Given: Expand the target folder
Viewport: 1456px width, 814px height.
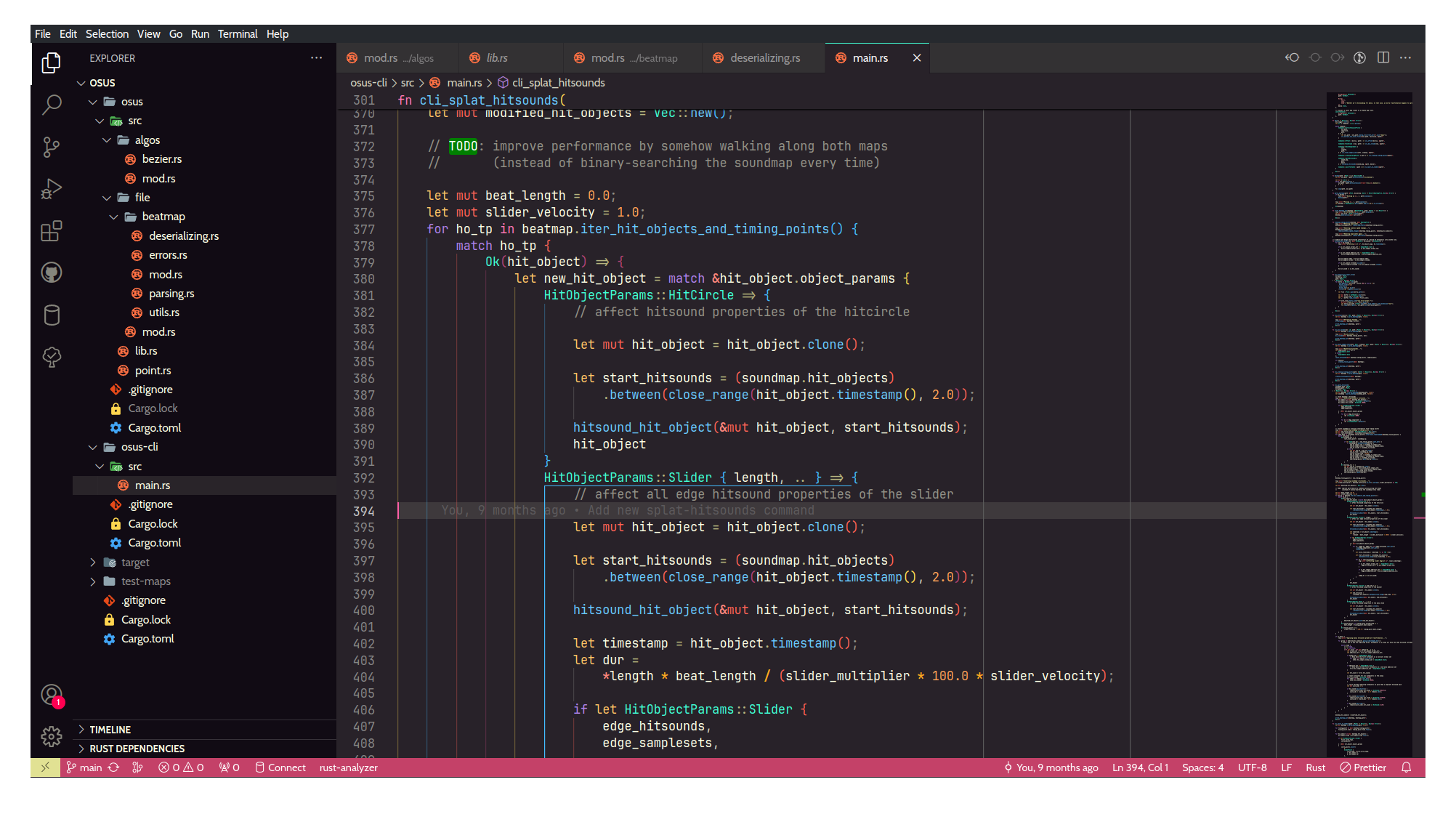Looking at the screenshot, I should [135, 562].
